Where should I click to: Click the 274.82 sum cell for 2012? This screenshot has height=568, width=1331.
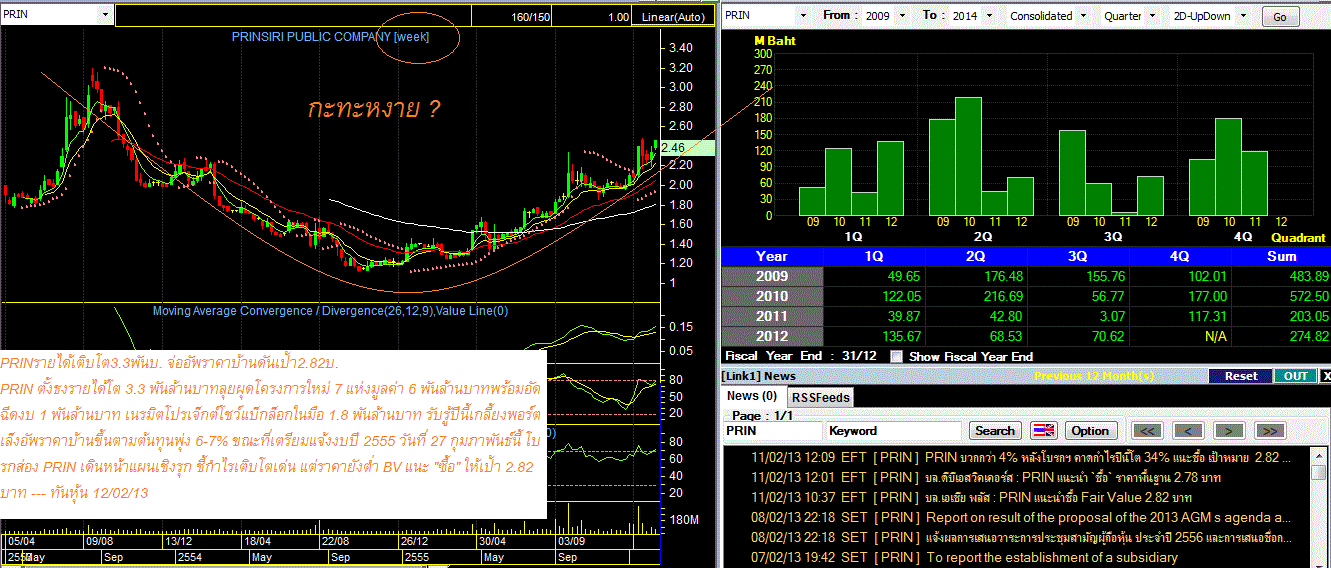point(1281,336)
